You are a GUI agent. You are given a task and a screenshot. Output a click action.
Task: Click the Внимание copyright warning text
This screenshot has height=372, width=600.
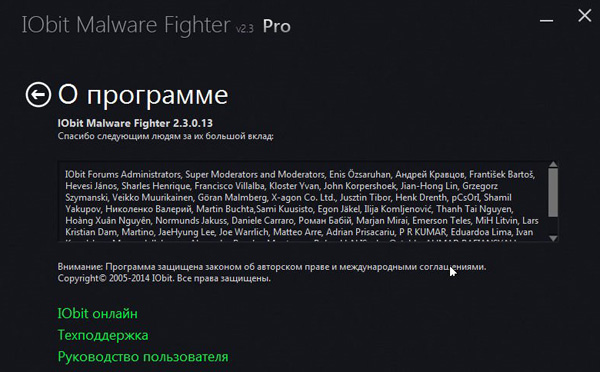pyautogui.click(x=272, y=267)
